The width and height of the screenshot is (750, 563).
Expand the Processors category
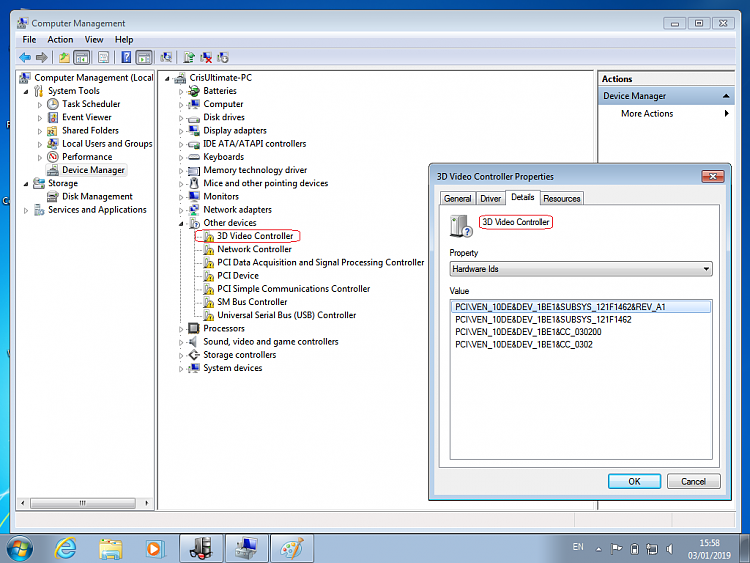pyautogui.click(x=181, y=329)
